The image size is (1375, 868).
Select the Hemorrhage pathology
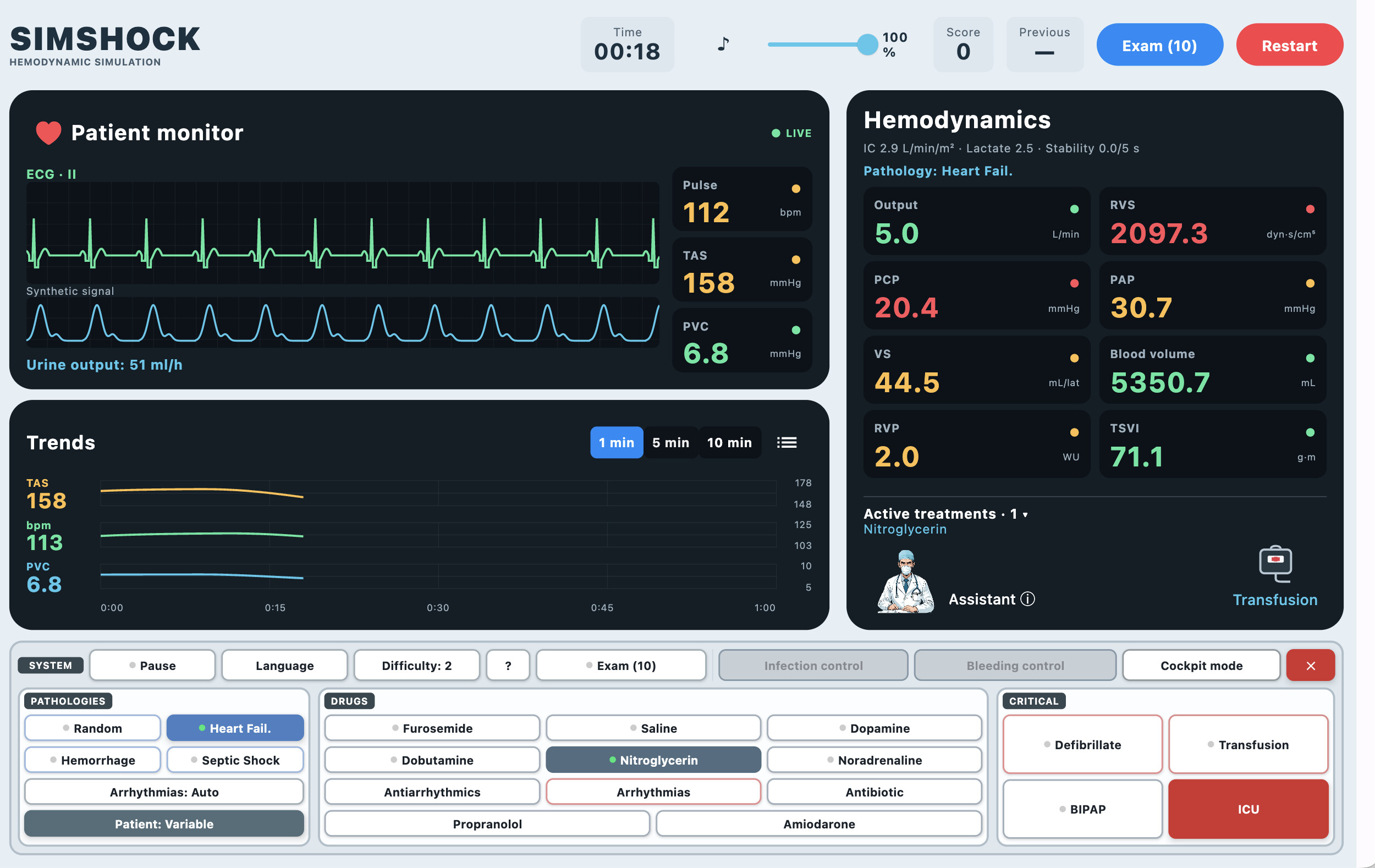92,760
